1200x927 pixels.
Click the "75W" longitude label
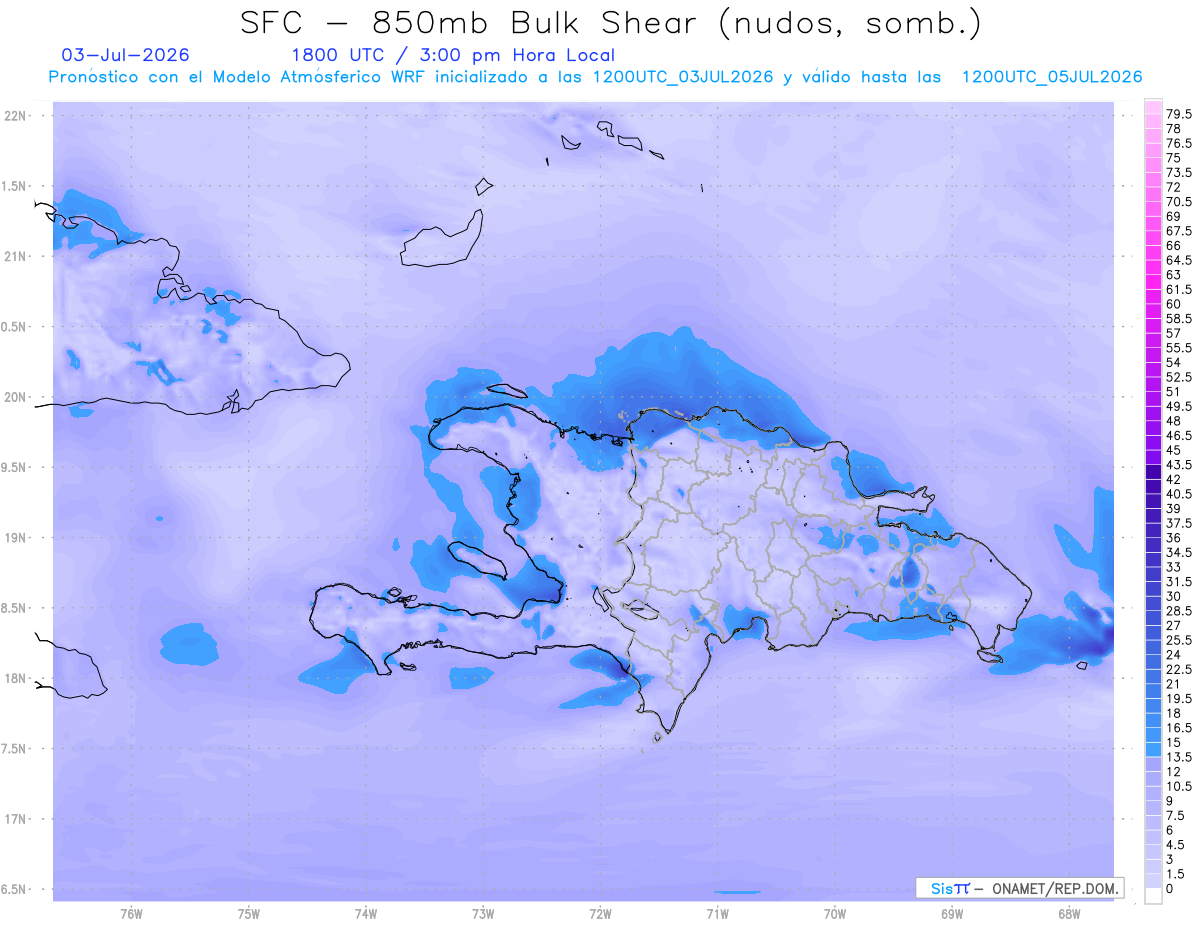point(248,913)
